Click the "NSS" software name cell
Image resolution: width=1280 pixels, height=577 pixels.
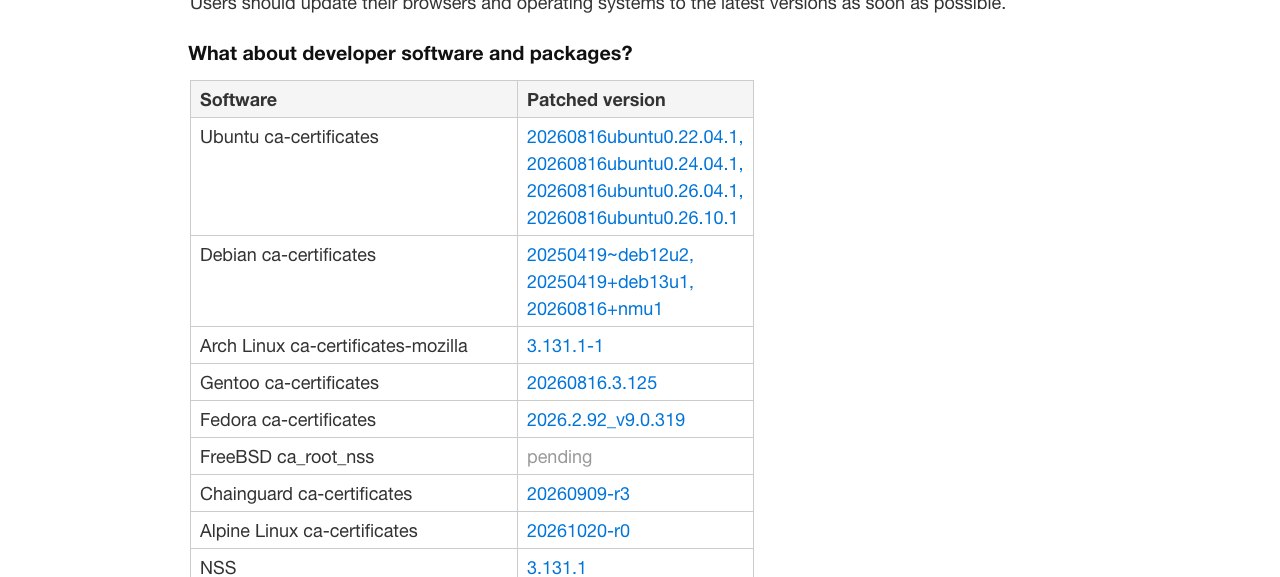pos(354,563)
